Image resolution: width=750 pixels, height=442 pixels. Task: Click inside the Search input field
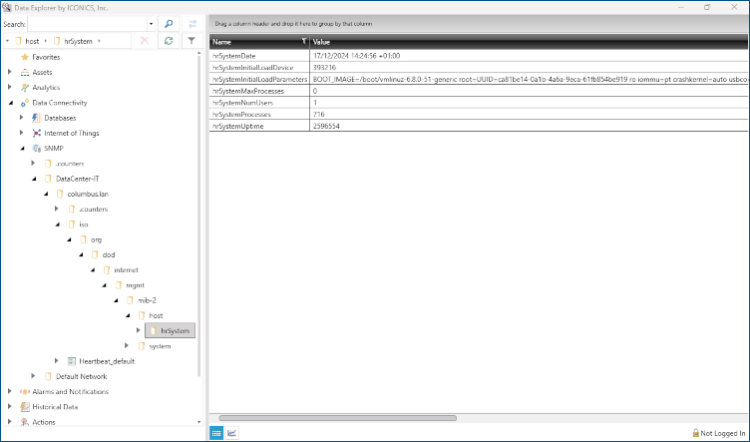(88, 24)
